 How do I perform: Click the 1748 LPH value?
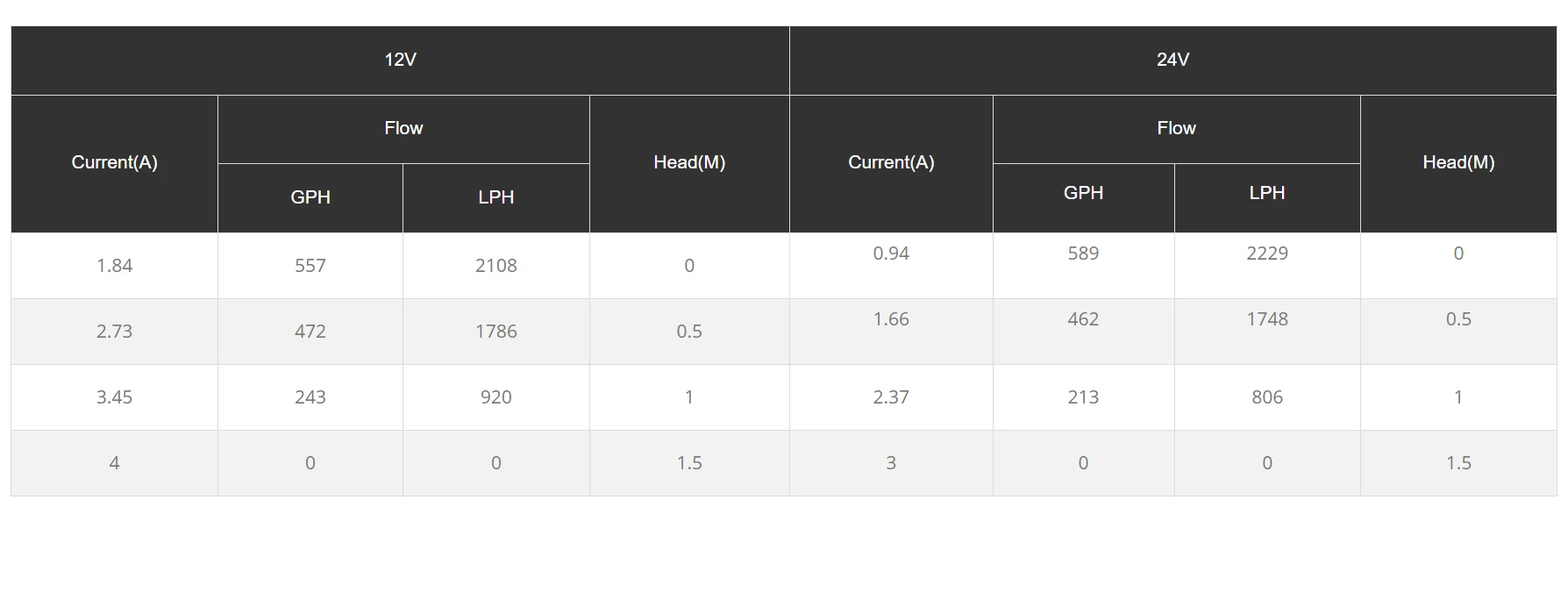point(1266,319)
